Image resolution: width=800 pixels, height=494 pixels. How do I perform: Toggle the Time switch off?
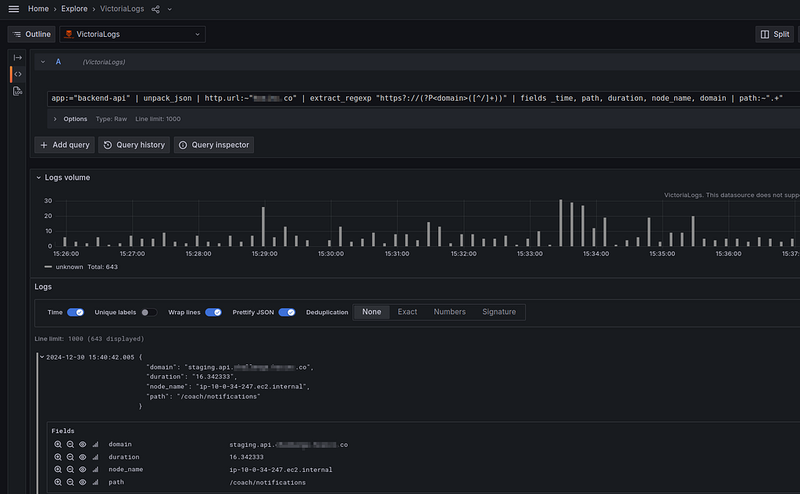(75, 312)
